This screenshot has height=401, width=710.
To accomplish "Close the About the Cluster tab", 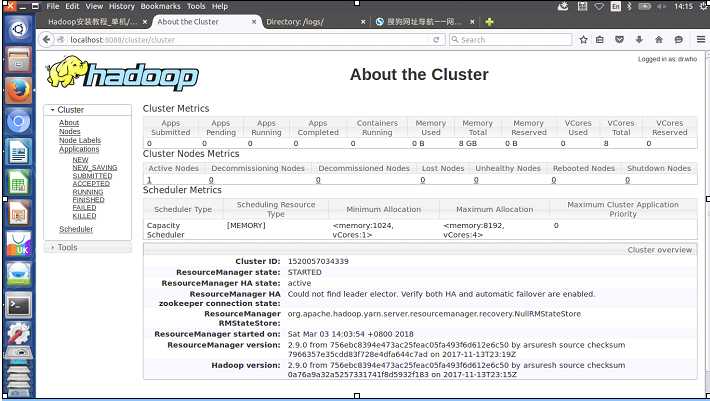I will (x=254, y=22).
